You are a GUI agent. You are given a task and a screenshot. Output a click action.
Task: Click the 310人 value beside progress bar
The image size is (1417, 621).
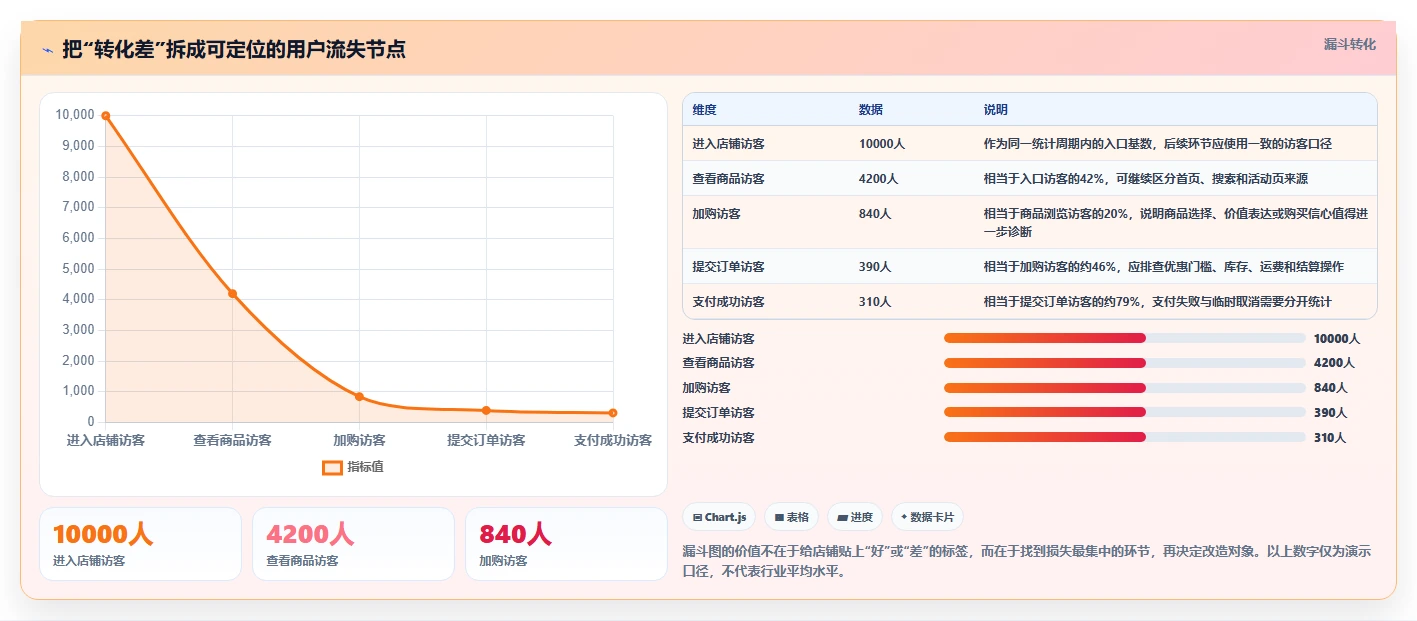(1330, 438)
